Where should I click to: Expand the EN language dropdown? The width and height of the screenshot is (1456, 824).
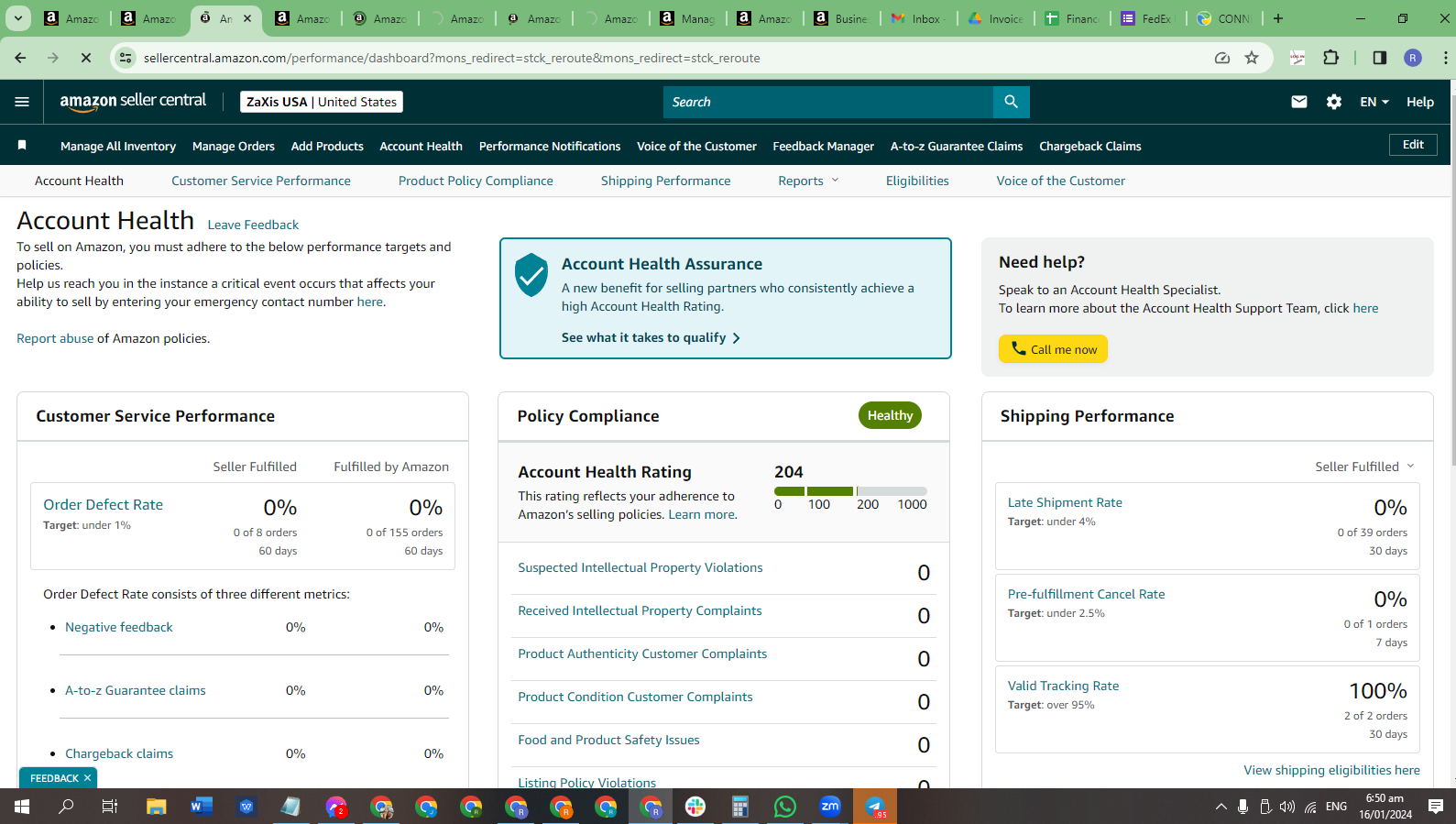click(x=1374, y=102)
